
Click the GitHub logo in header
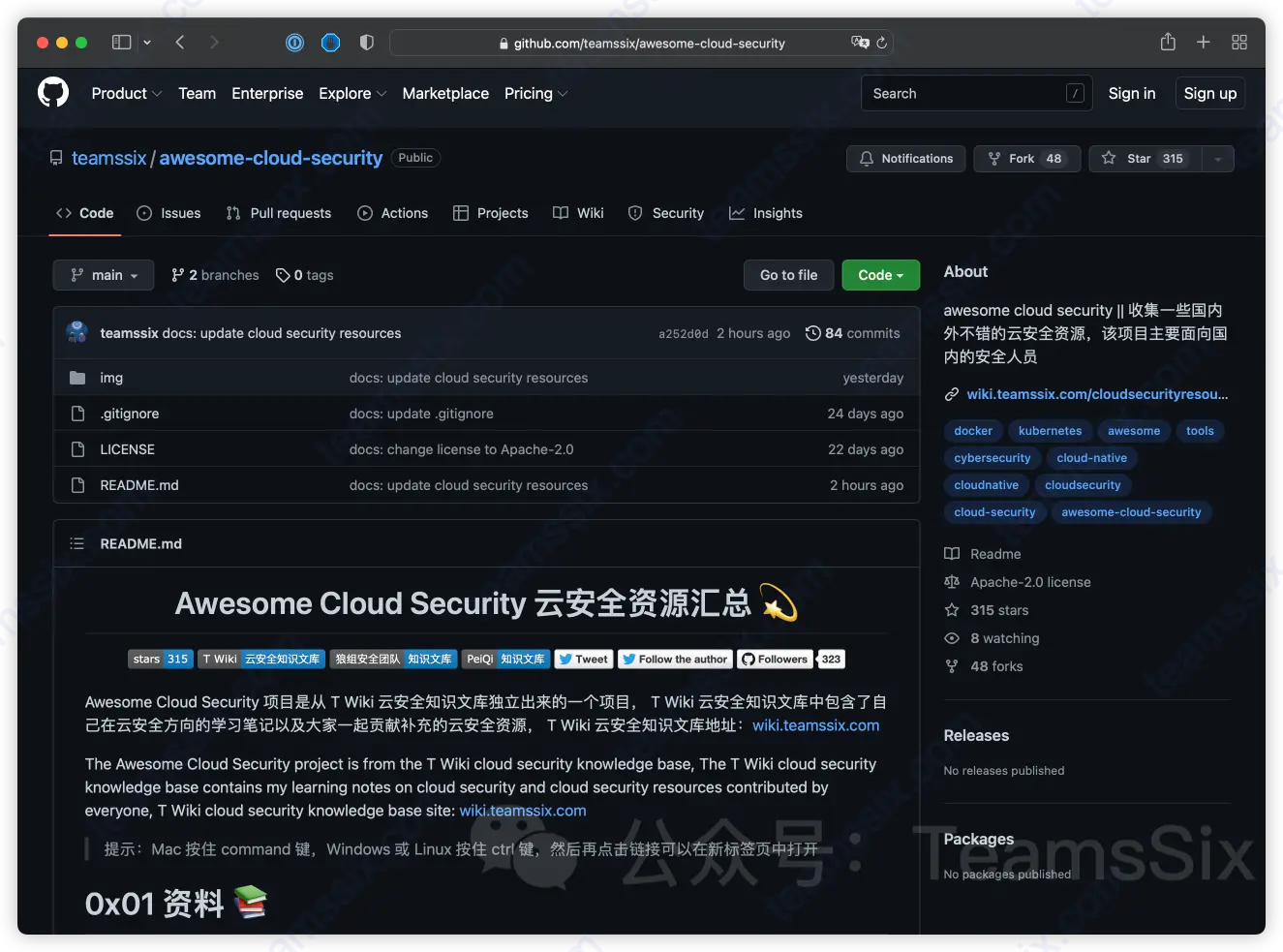click(x=53, y=93)
